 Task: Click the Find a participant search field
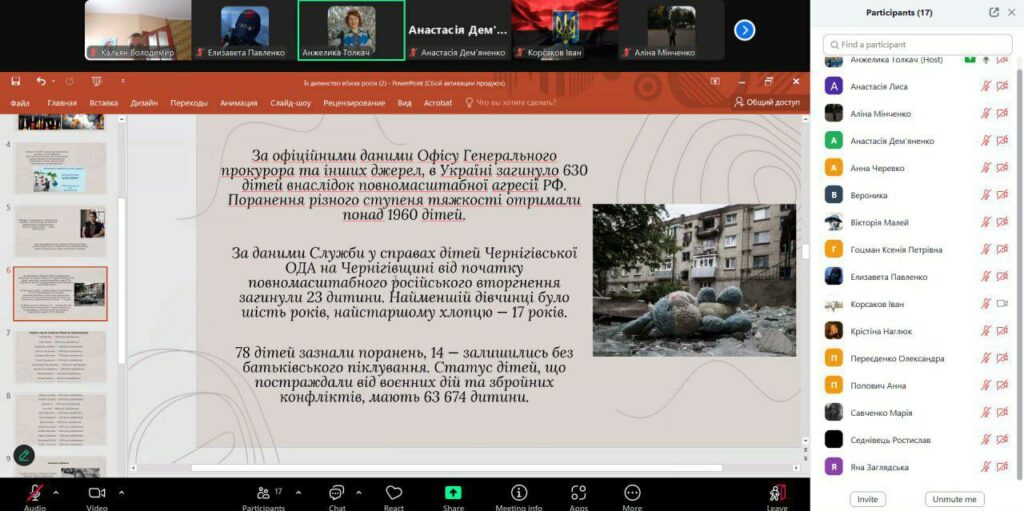click(x=915, y=44)
